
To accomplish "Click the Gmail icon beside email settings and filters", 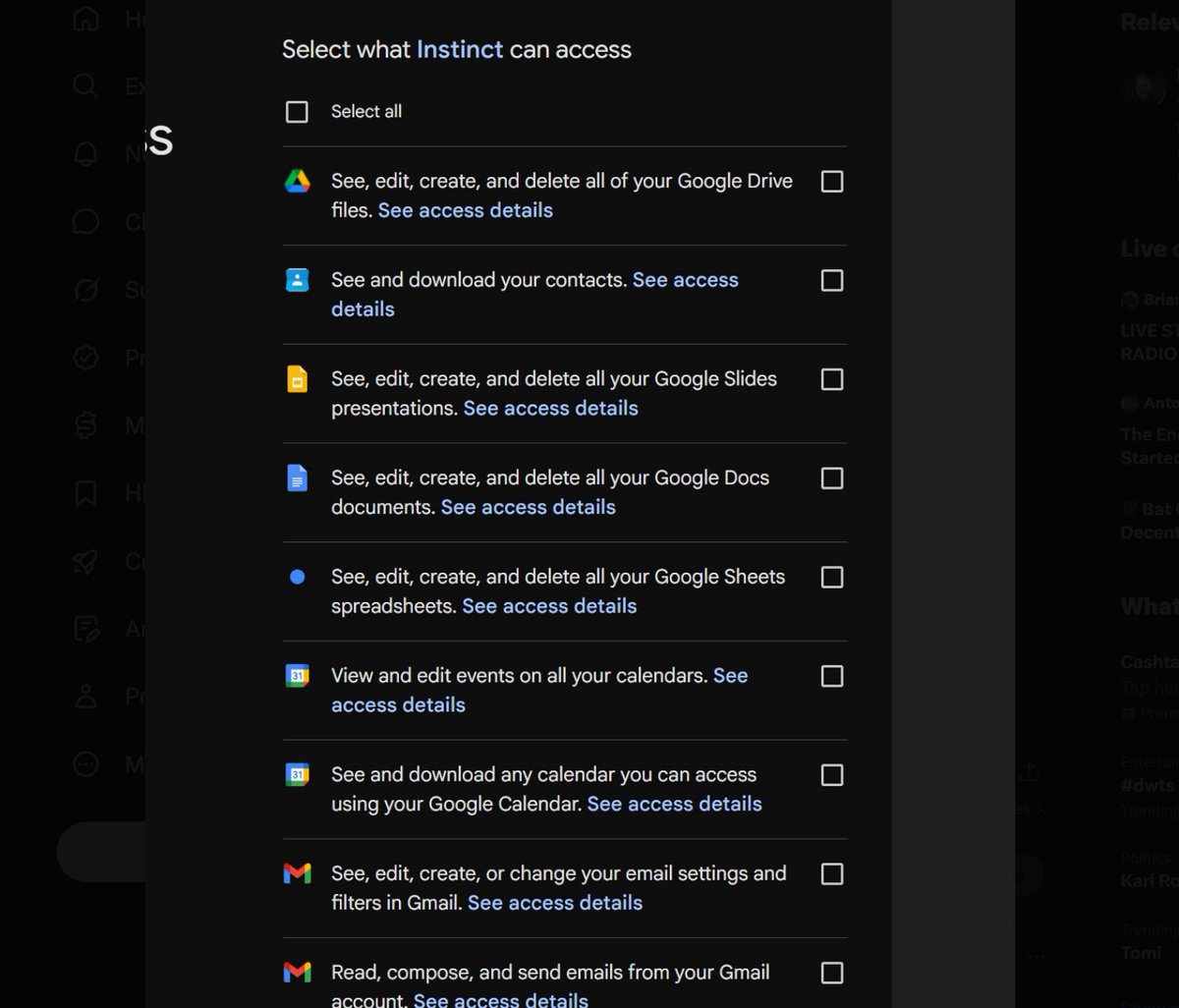I will (x=297, y=873).
